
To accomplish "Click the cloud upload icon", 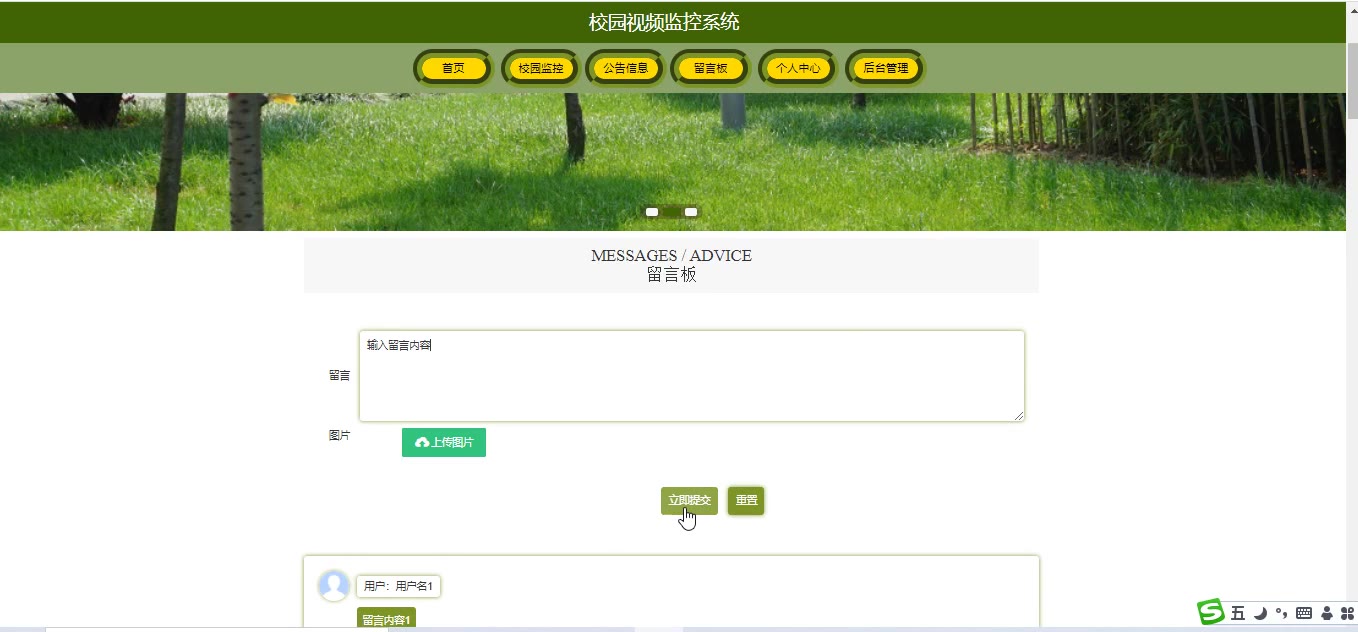I will pos(422,442).
